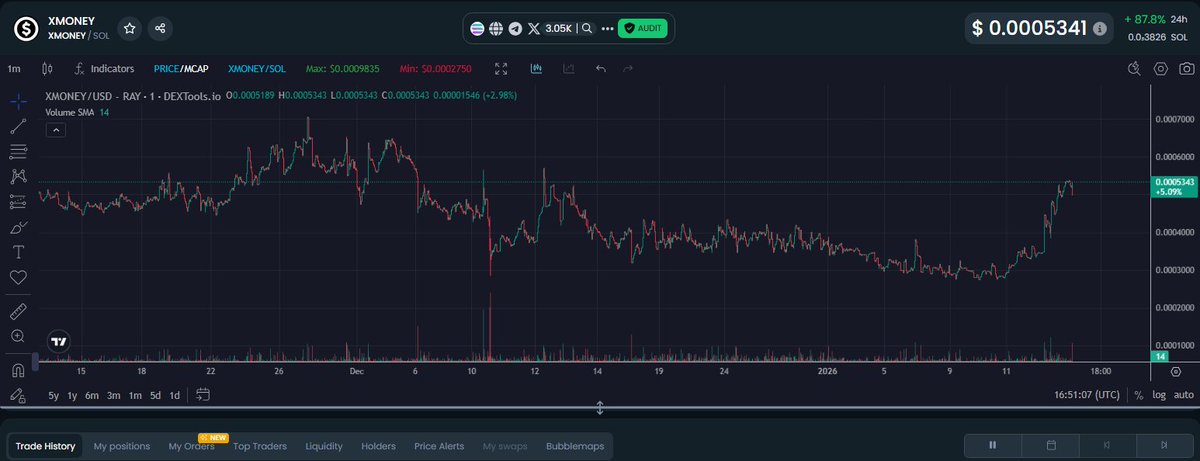This screenshot has height=461, width=1200.
Task: Toggle lock all drawing tools
Action: (18, 395)
